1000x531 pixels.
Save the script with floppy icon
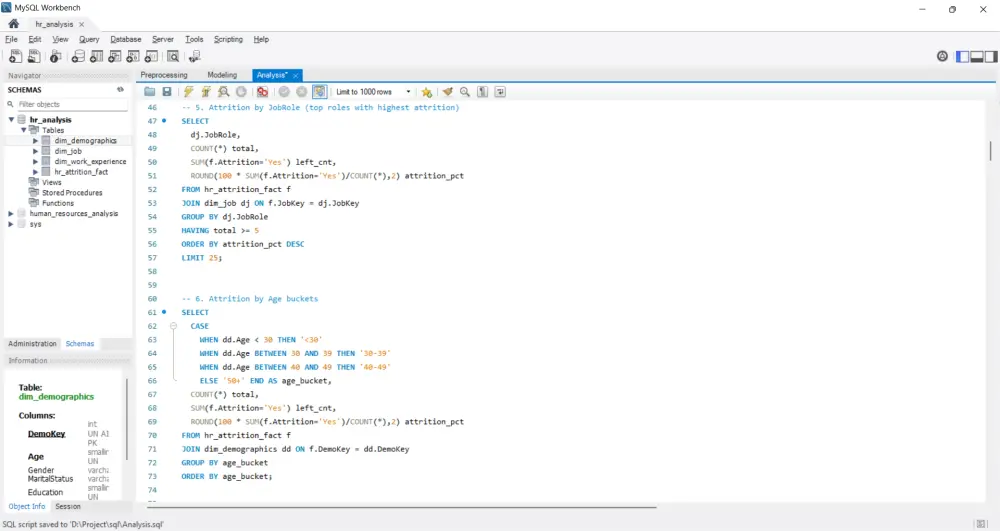click(167, 92)
